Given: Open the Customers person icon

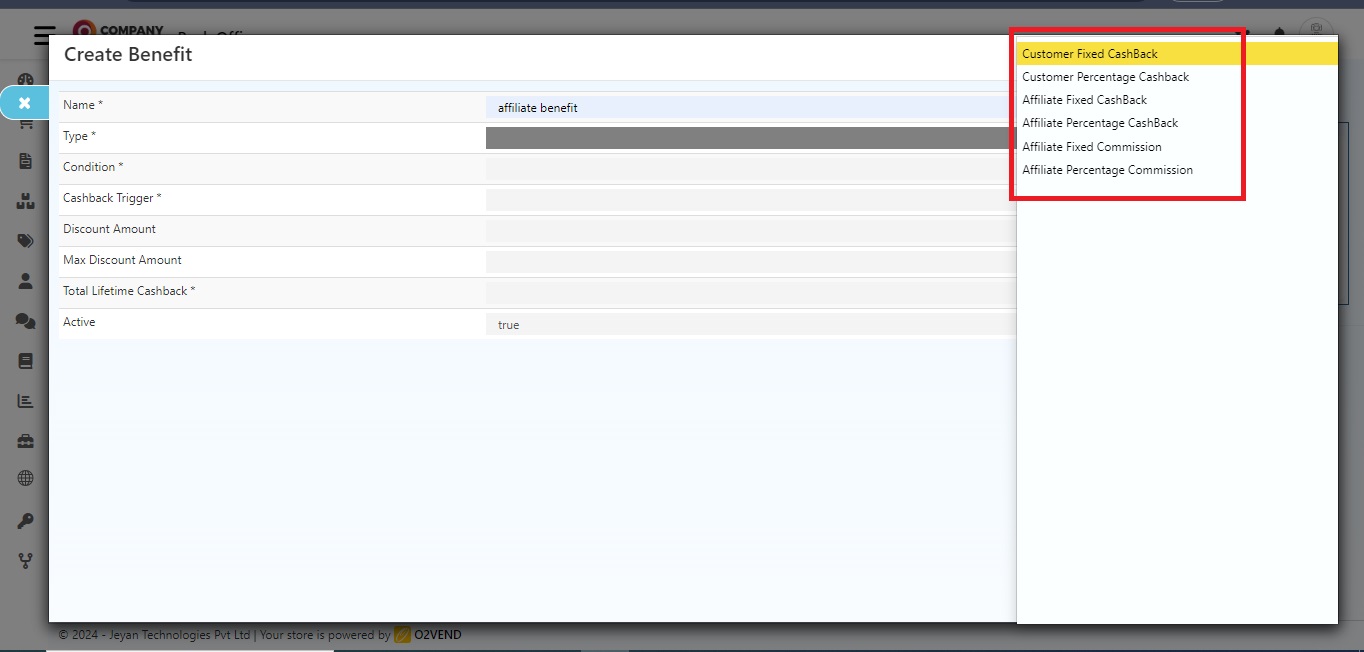Looking at the screenshot, I should (25, 281).
